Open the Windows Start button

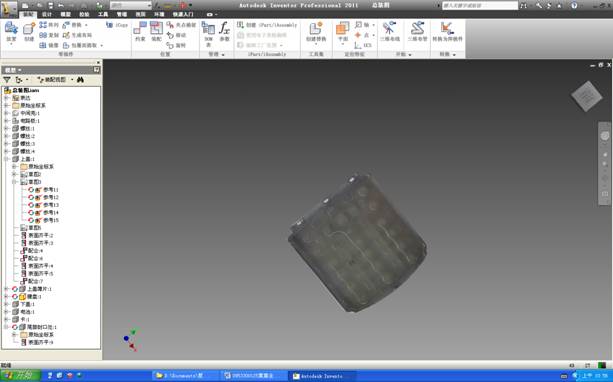(21, 376)
